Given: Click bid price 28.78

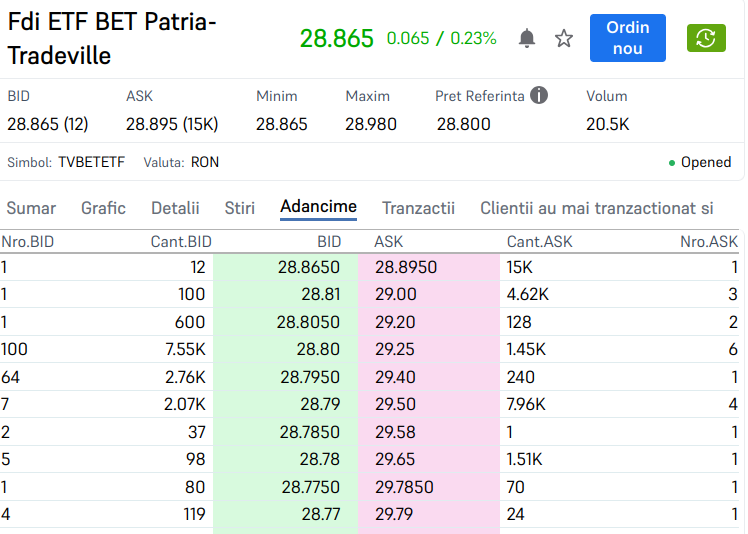Looking at the screenshot, I should point(320,459).
